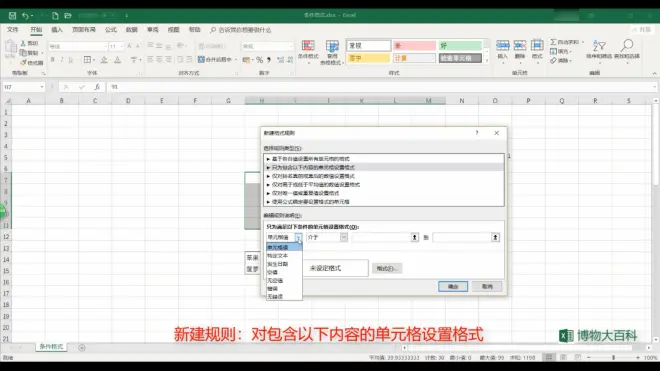Open the font size 11 dropdown
This screenshot has width=660, height=371.
tap(122, 46)
